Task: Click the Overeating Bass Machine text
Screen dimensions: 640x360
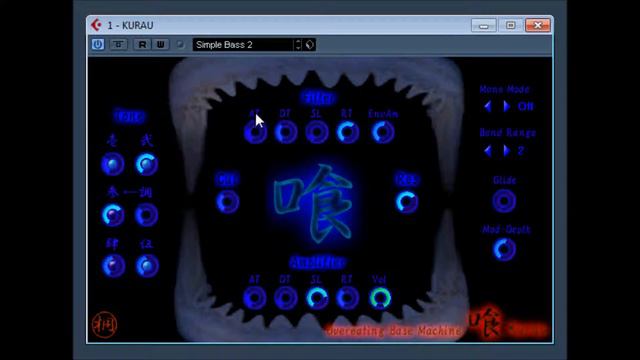Action: click(x=393, y=331)
